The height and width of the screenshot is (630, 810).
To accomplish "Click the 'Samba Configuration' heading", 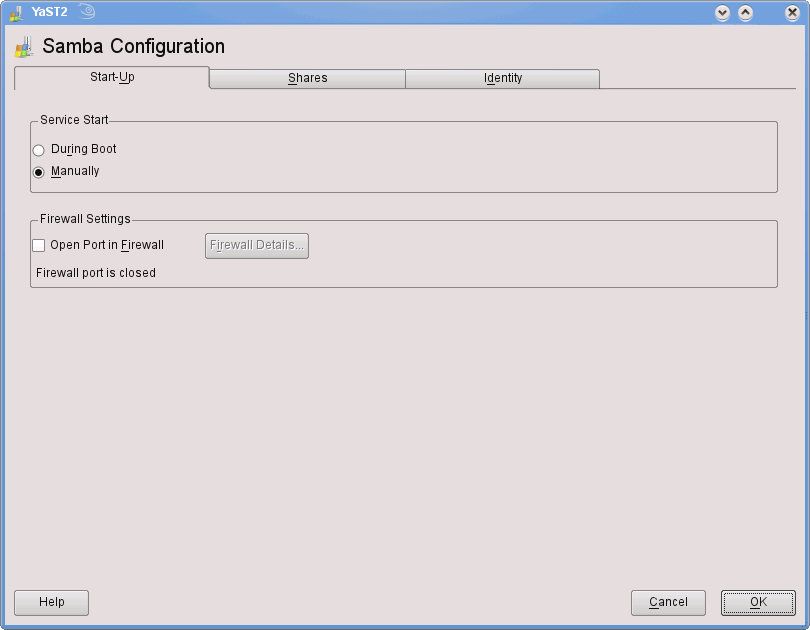I will [133, 46].
